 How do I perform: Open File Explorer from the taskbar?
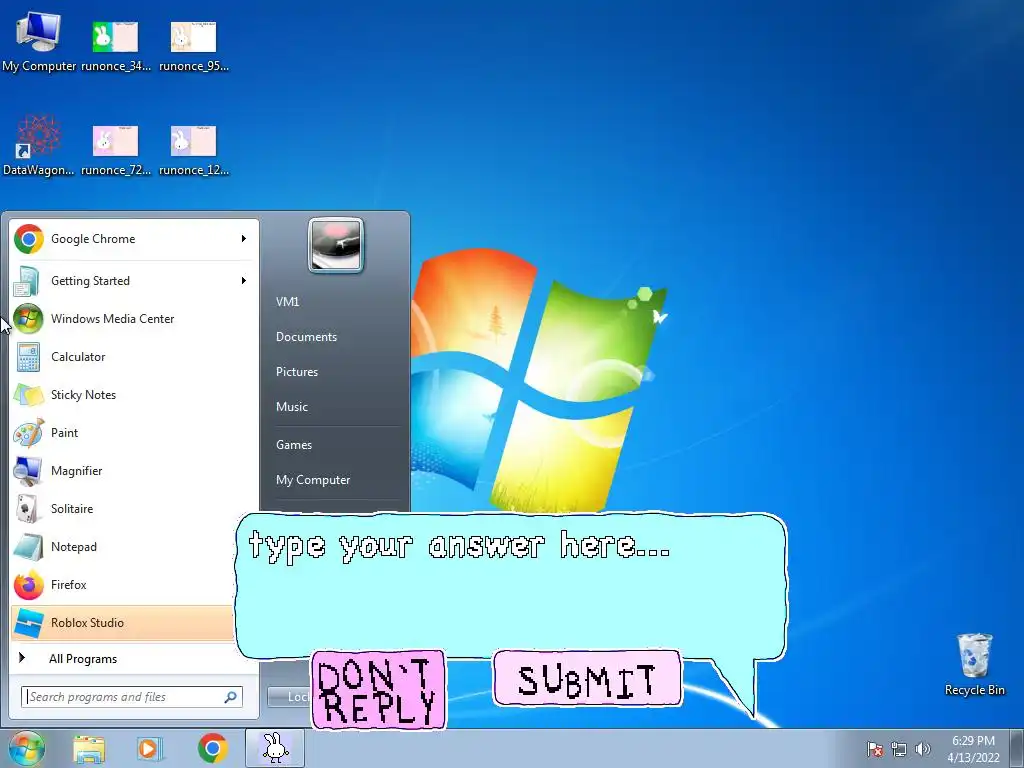(x=89, y=749)
